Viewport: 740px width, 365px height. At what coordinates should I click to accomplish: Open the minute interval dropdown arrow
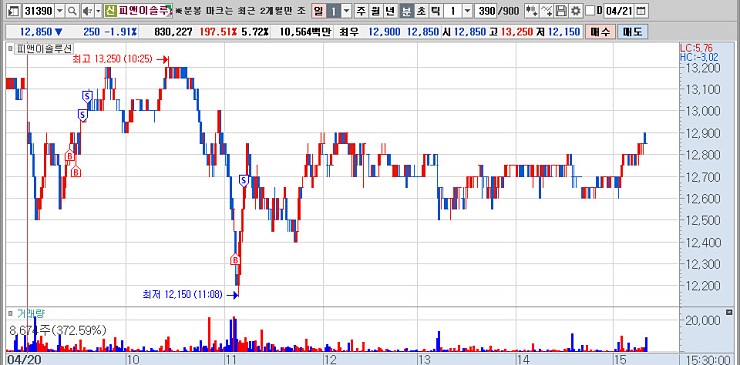(467, 11)
